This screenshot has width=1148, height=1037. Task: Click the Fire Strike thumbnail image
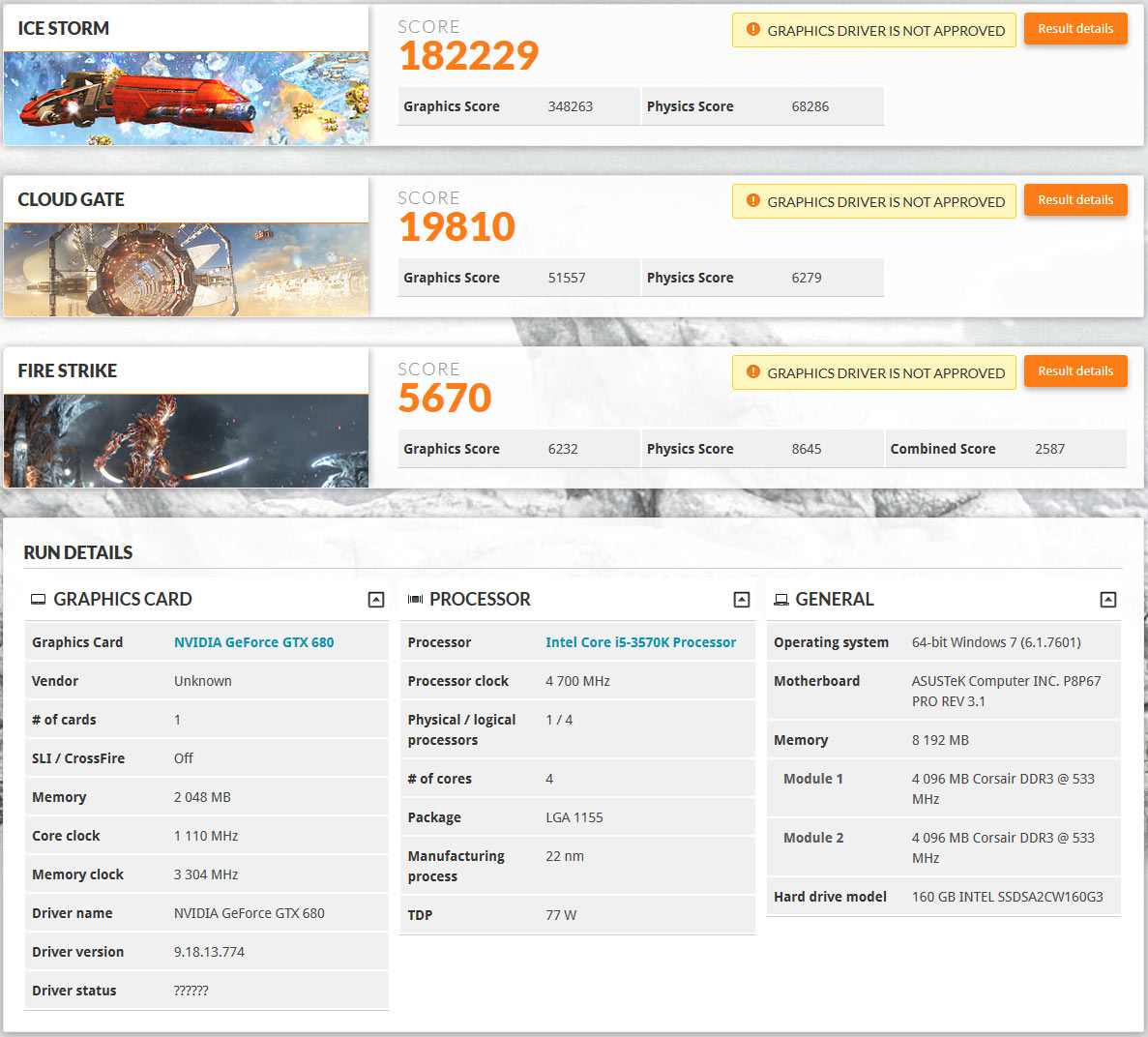(x=186, y=441)
